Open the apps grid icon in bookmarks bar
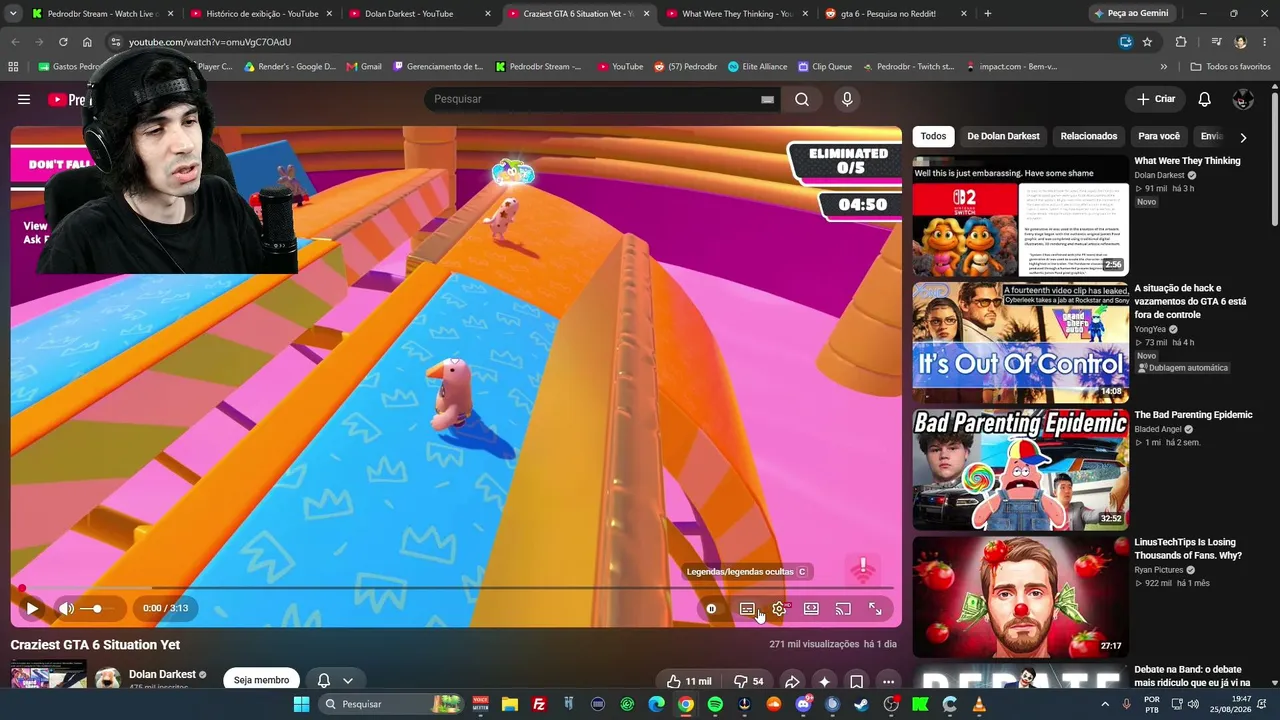The image size is (1280, 720). click(13, 67)
